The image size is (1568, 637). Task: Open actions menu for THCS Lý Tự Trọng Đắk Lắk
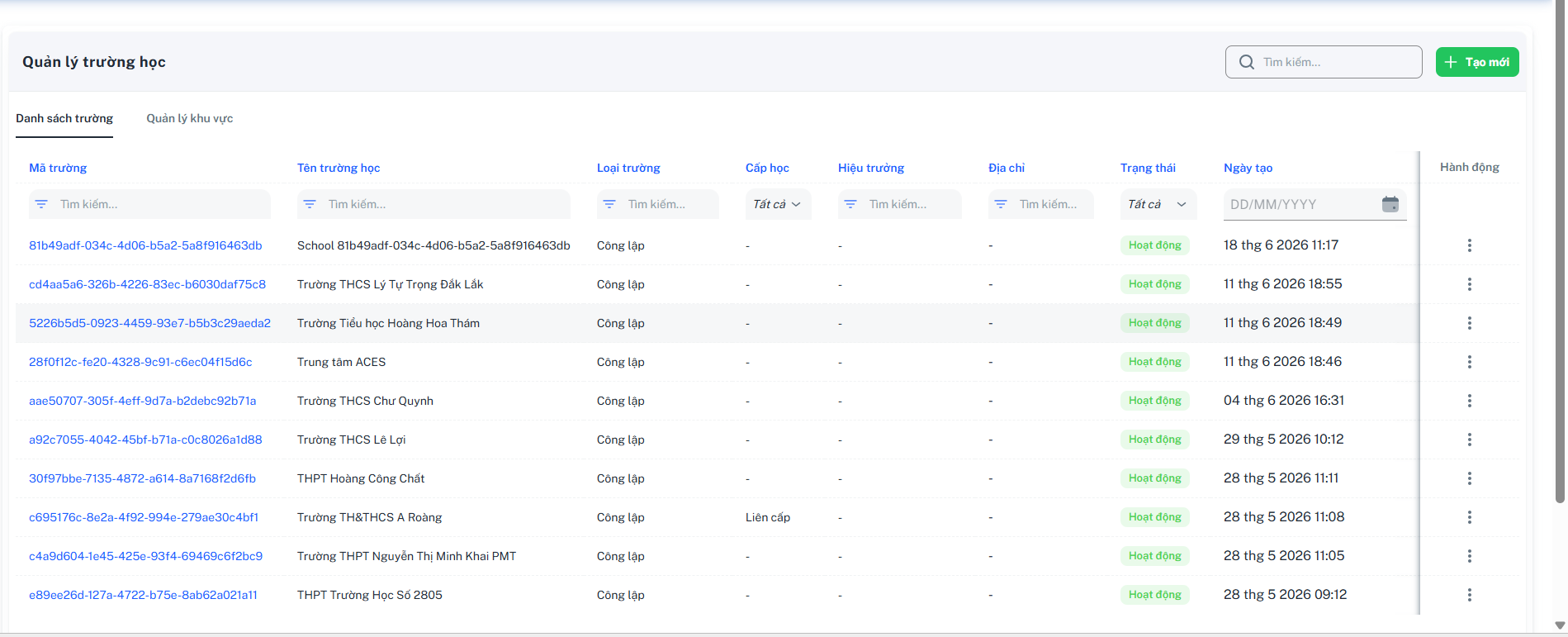(x=1469, y=284)
